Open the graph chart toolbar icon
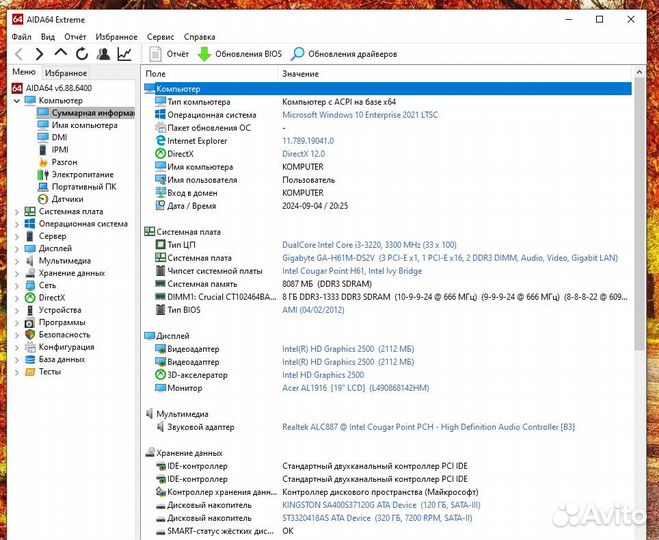The width and height of the screenshot is (659, 540). pyautogui.click(x=124, y=54)
